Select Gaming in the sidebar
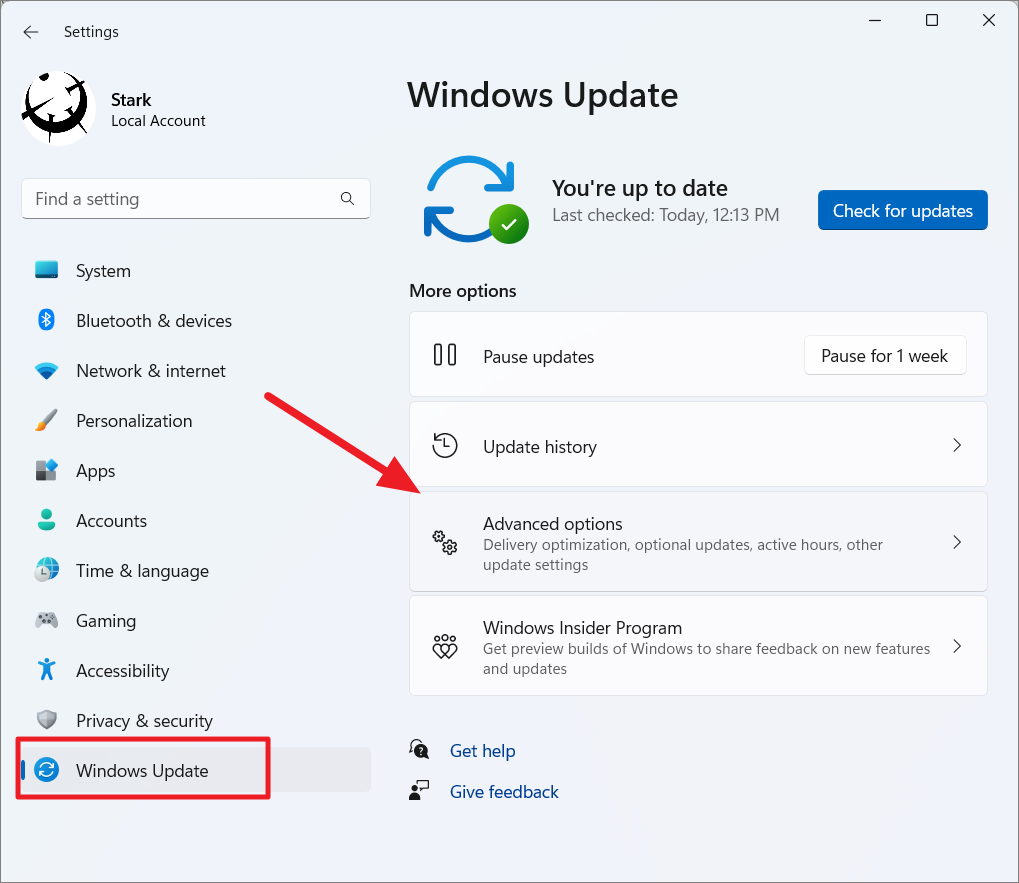This screenshot has width=1019, height=883. 196,621
